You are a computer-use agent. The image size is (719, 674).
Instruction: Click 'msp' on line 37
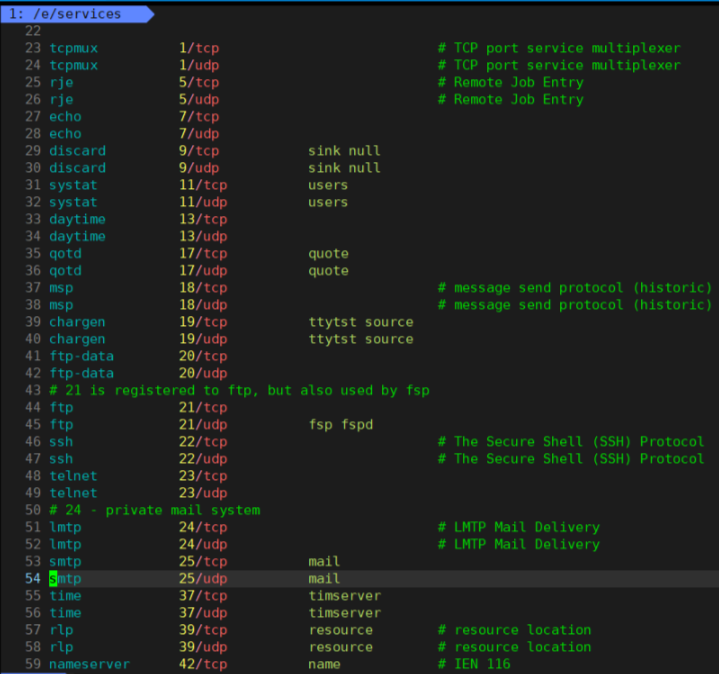61,288
